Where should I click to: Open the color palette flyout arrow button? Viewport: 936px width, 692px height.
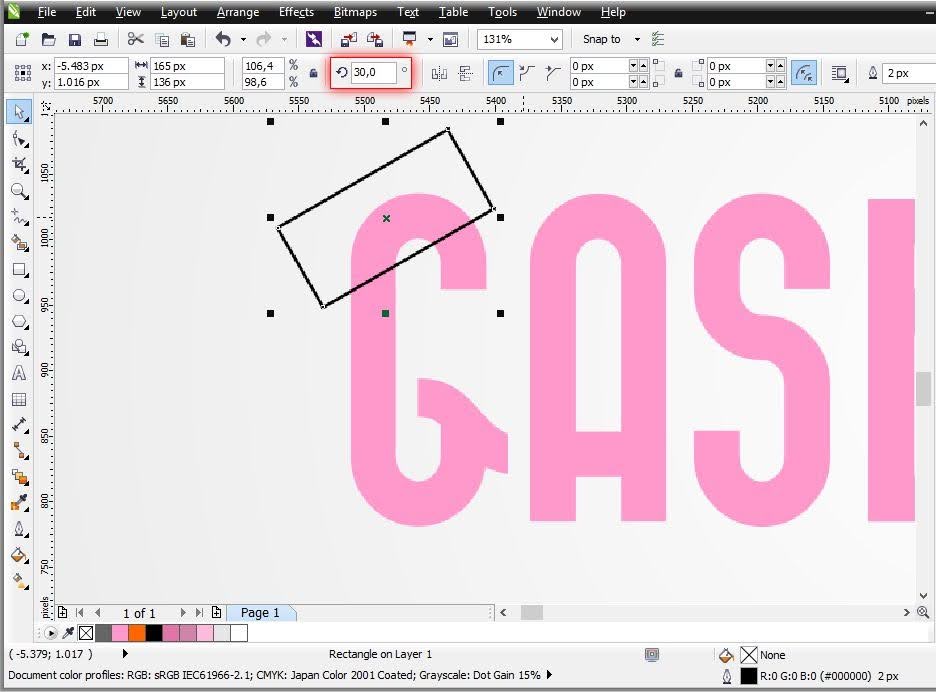pos(51,633)
